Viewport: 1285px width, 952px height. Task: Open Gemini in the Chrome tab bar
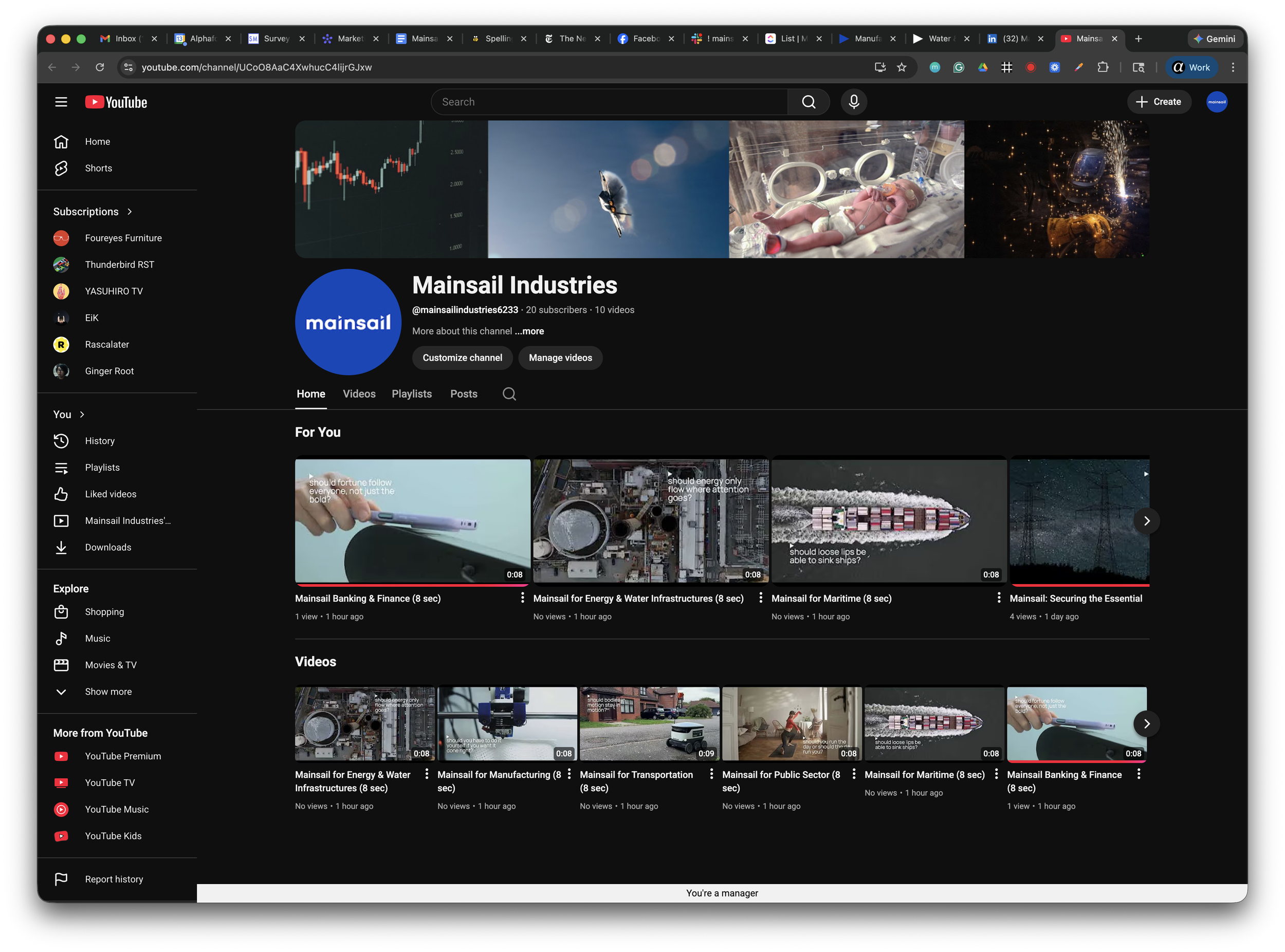[1214, 39]
